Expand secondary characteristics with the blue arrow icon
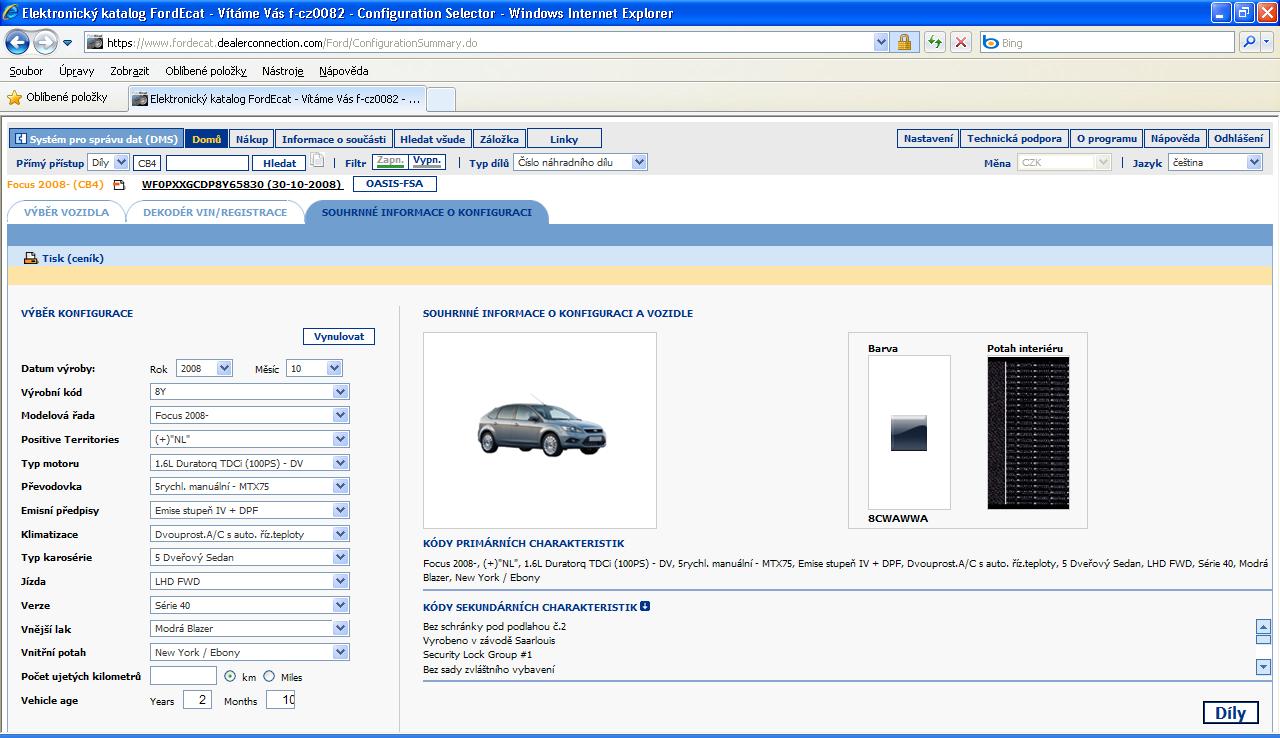 645,606
